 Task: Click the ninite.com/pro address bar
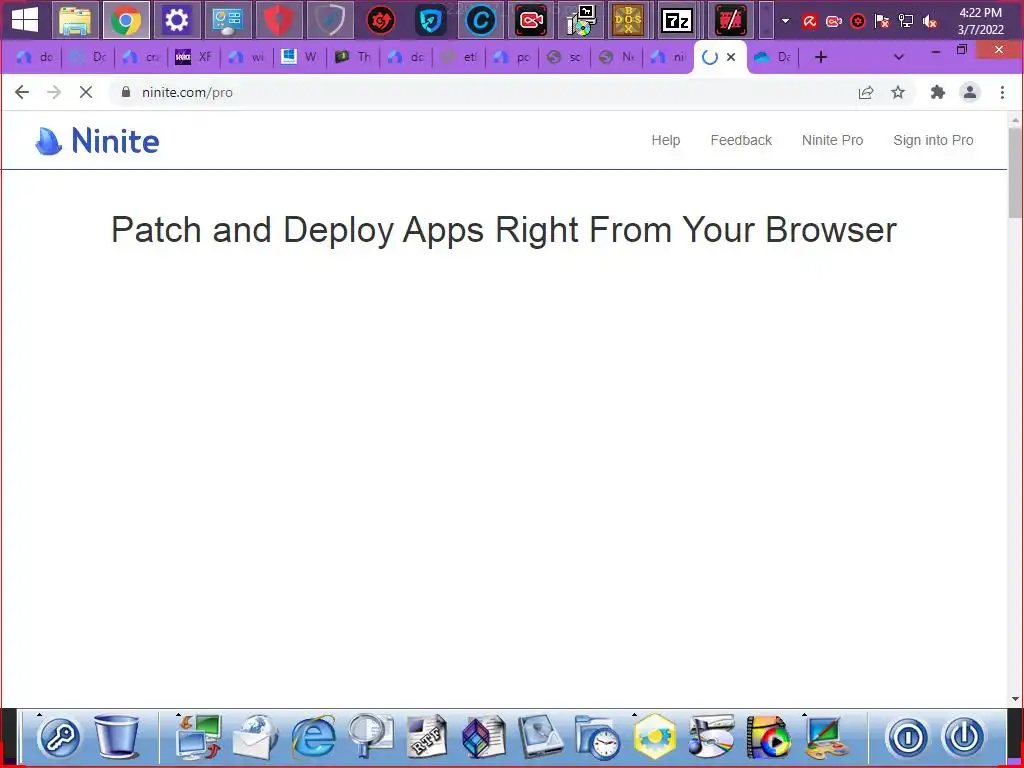point(483,92)
